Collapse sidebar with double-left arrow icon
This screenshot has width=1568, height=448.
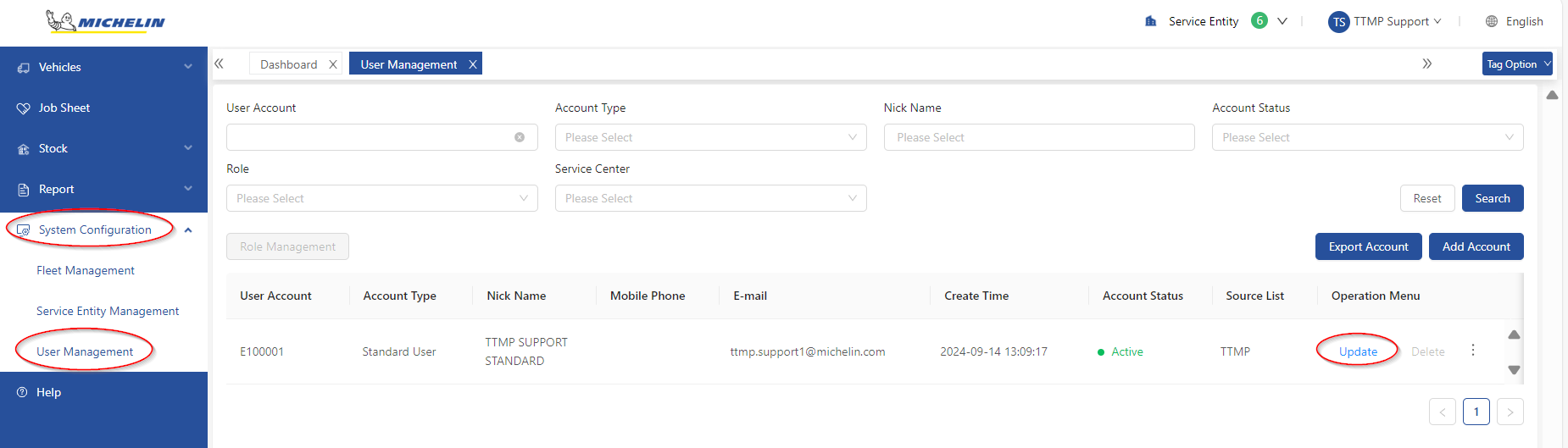219,64
